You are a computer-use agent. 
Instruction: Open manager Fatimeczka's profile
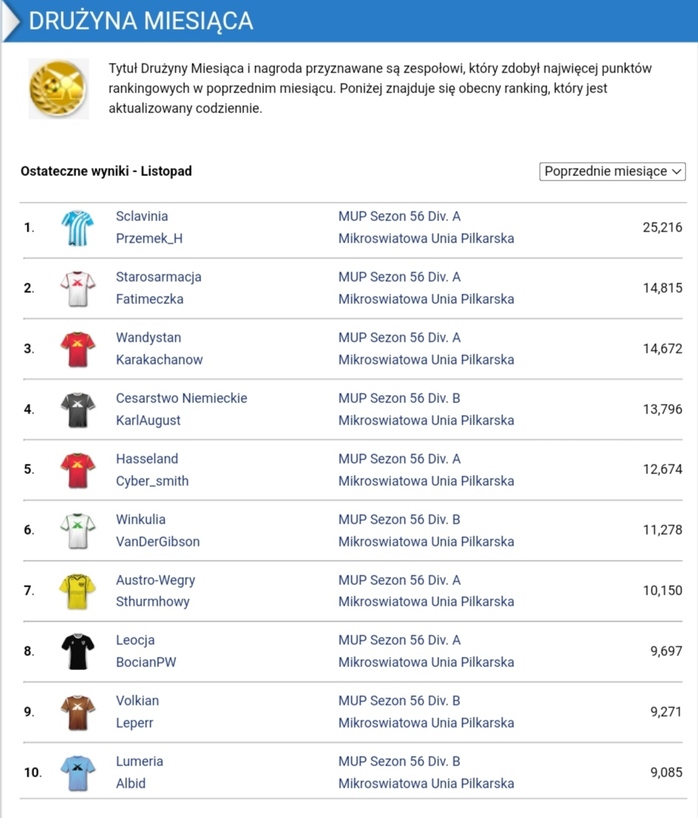pyautogui.click(x=150, y=299)
